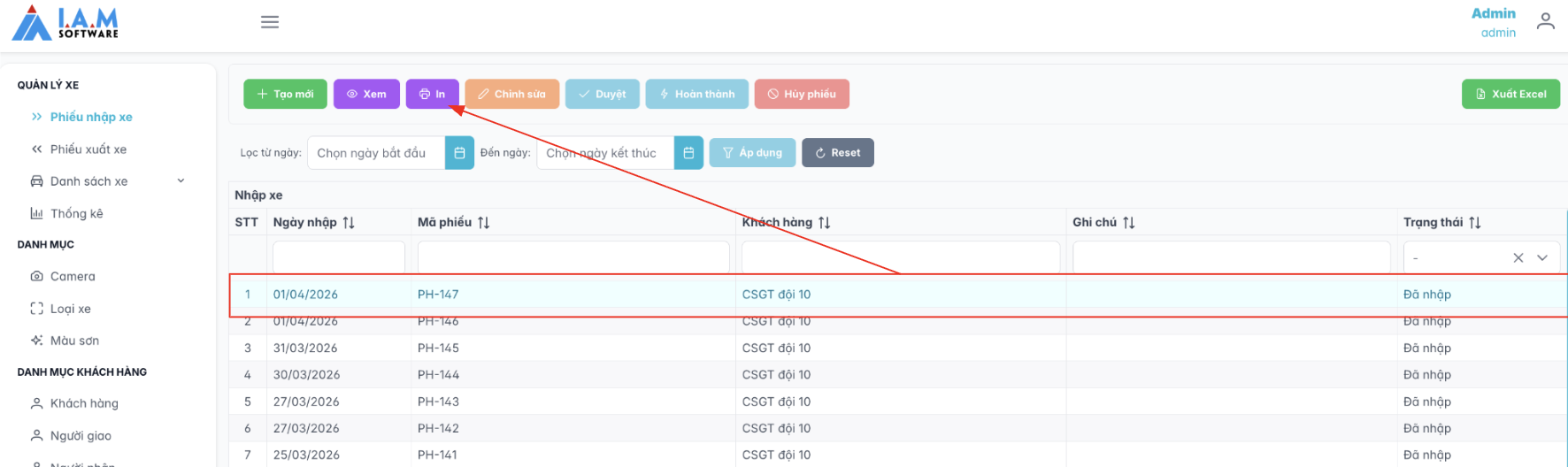1568x467 pixels.
Task: Open the admin user profile icon
Action: pyautogui.click(x=1545, y=22)
